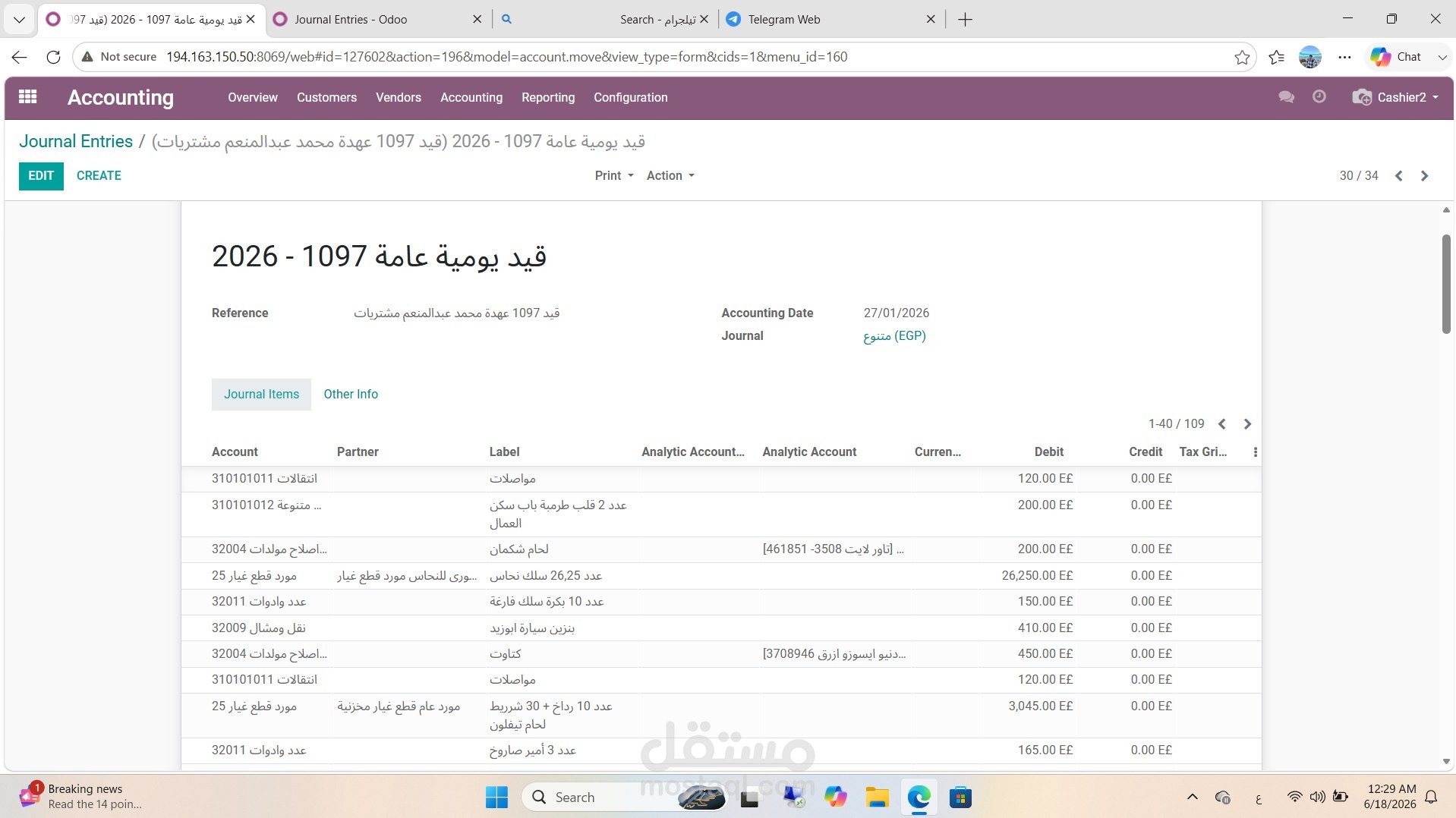Open Microsoft Edge from taskbar
Viewport: 1456px width, 818px height.
click(919, 798)
